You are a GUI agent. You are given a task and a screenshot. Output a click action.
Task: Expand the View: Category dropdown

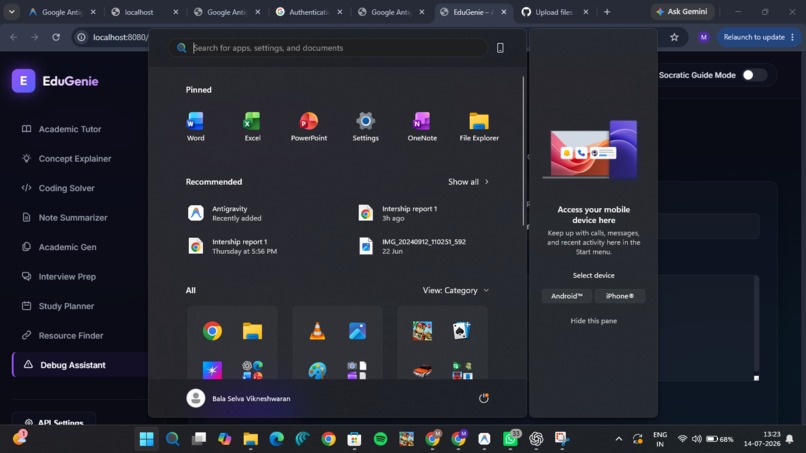455,290
